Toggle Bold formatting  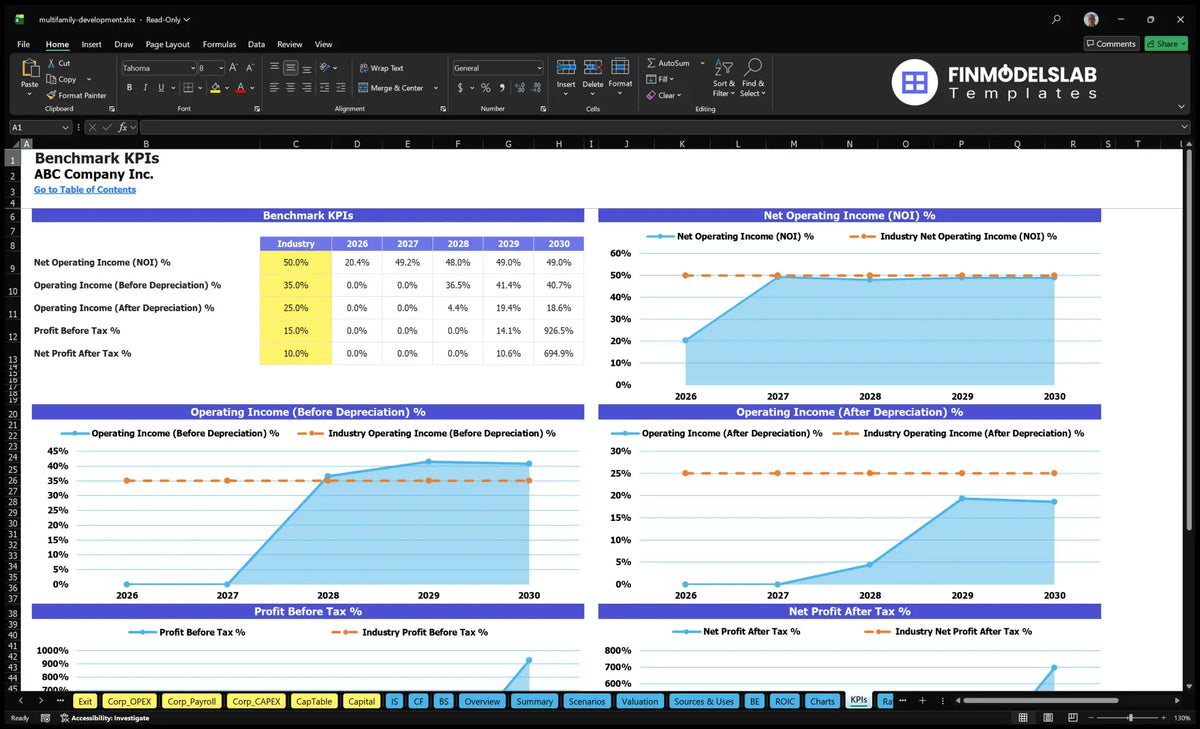point(129,88)
